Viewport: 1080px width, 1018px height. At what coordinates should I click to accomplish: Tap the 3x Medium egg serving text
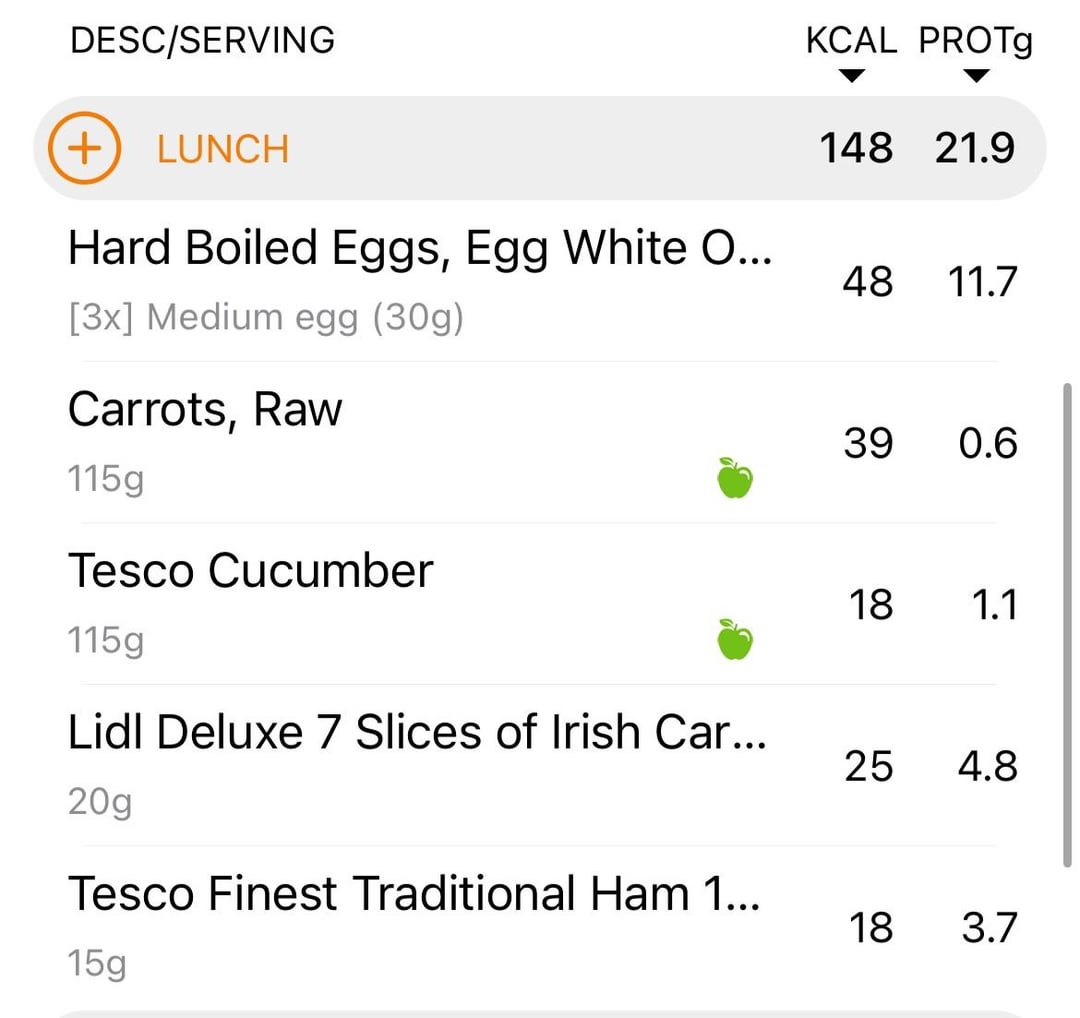coord(266,318)
